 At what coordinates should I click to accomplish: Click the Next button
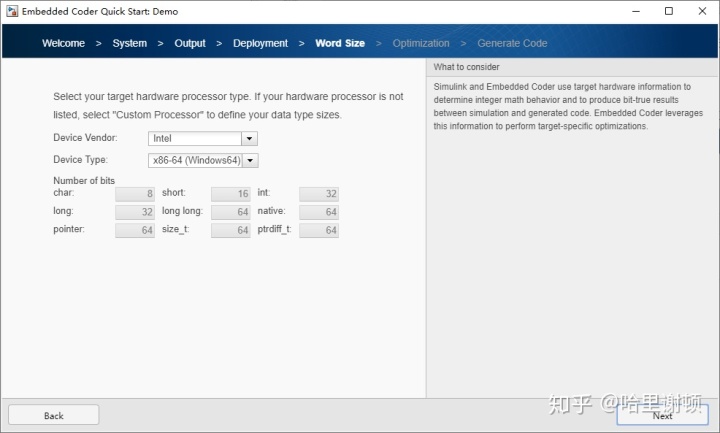coord(662,415)
